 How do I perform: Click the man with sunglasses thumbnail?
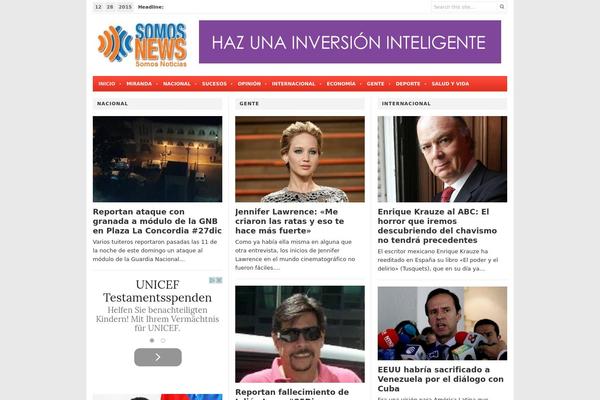(300, 334)
